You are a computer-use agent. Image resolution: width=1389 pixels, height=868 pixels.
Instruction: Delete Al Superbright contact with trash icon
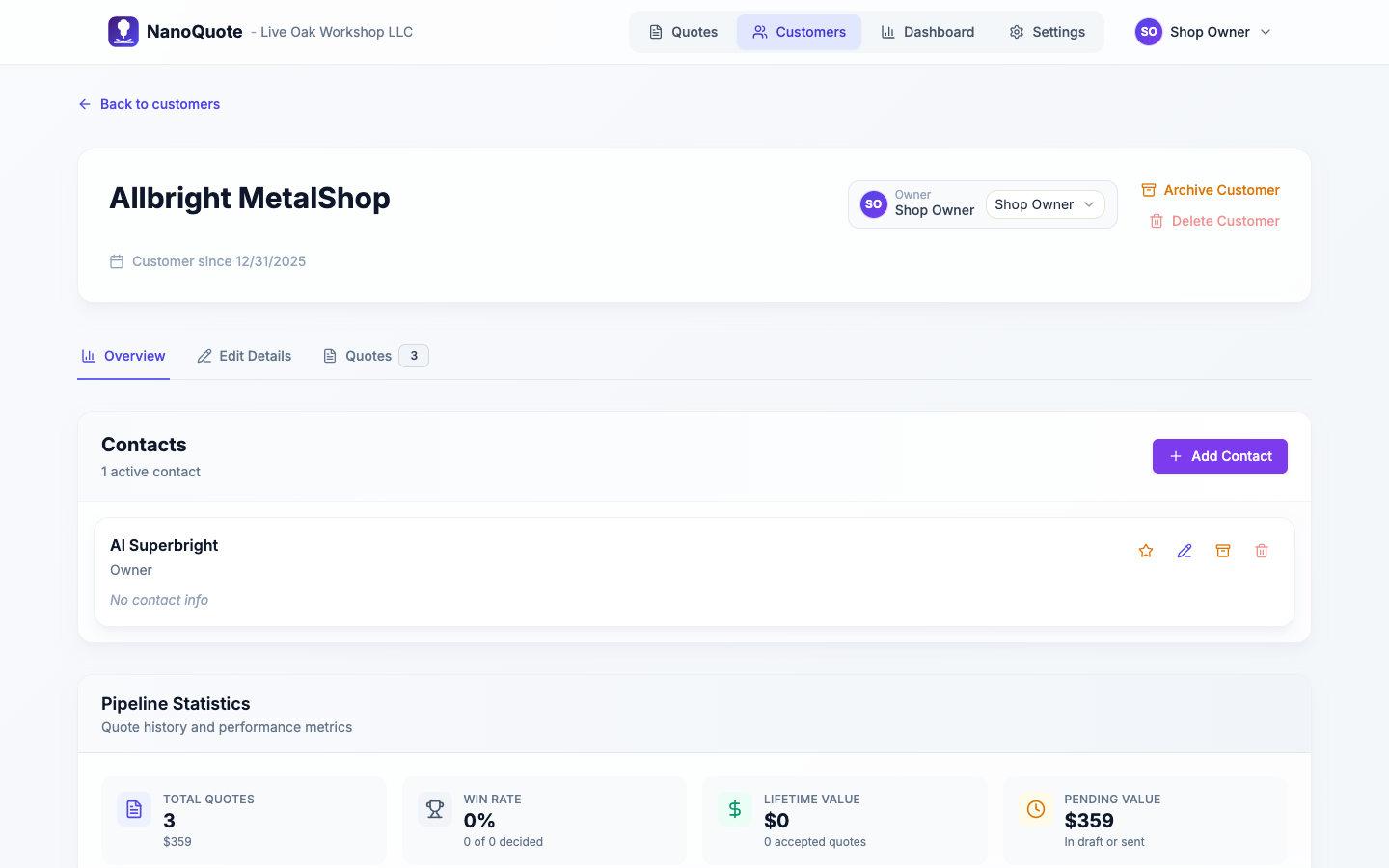[1262, 551]
